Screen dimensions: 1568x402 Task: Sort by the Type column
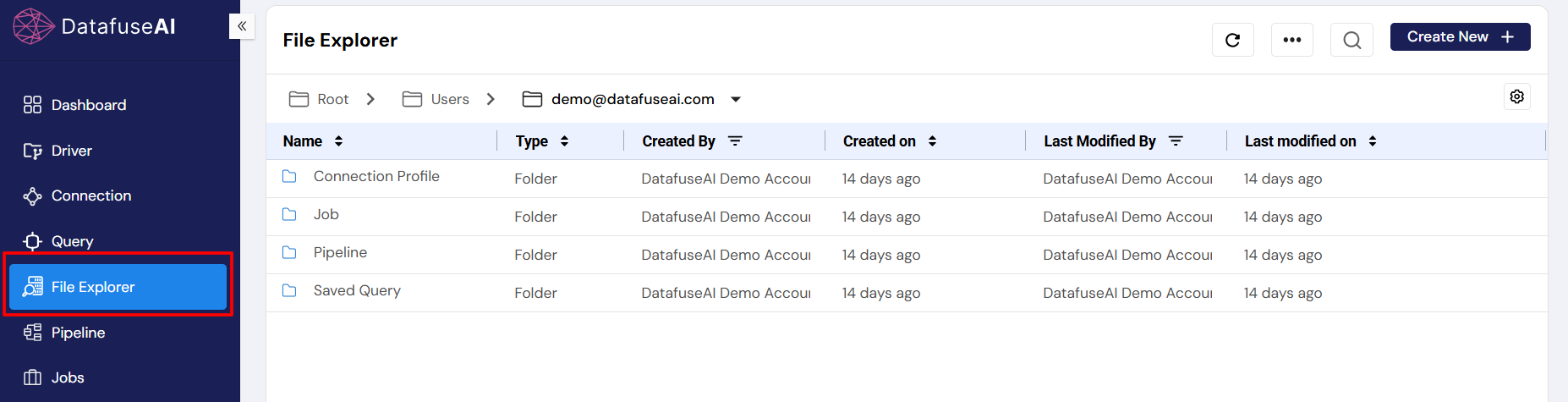pos(564,141)
